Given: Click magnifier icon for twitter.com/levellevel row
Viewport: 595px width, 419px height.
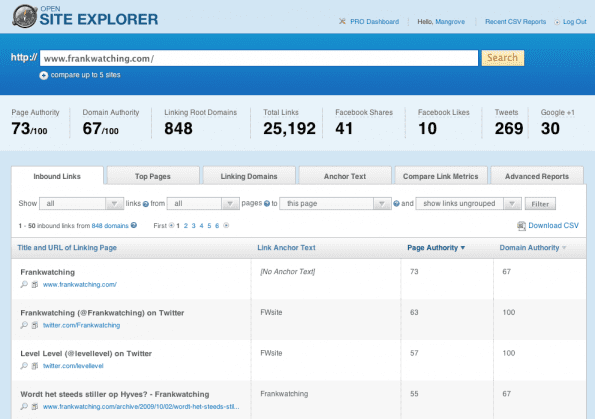Looking at the screenshot, I should pos(24,365).
